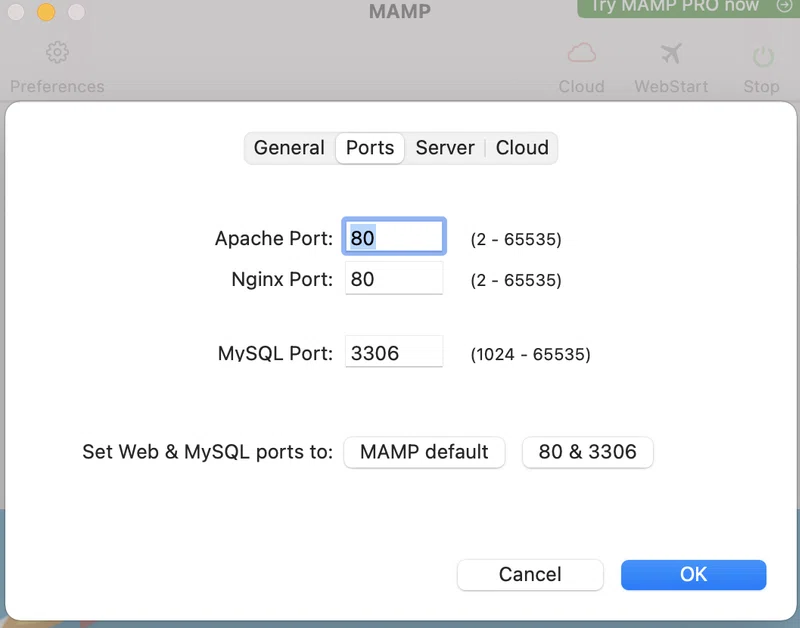Open the Cloud toolbar icon

coord(582,53)
